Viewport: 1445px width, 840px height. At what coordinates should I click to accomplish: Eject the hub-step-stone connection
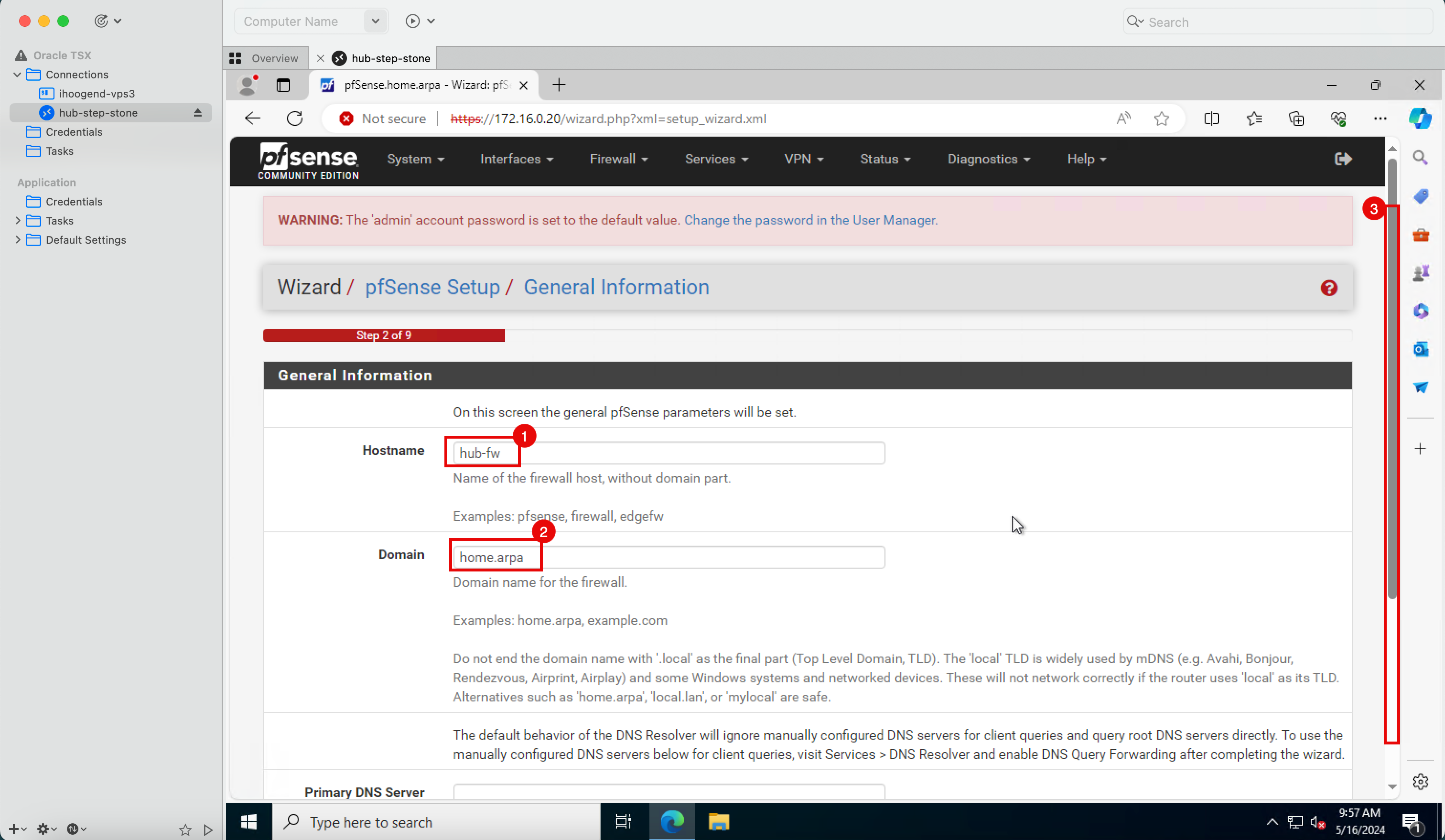pos(198,113)
